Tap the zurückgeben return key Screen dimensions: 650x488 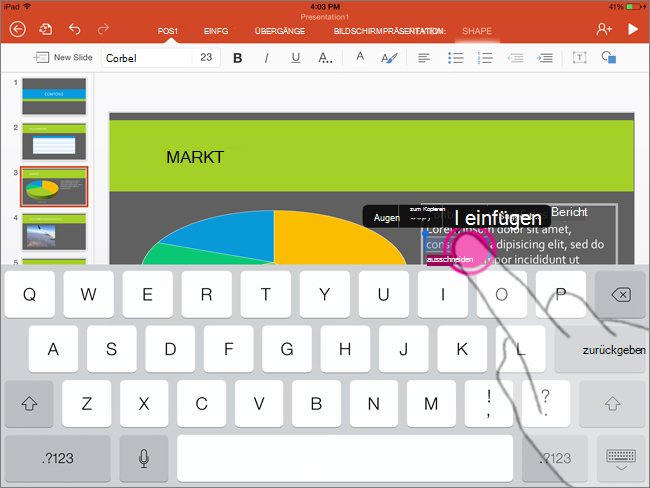click(600, 349)
